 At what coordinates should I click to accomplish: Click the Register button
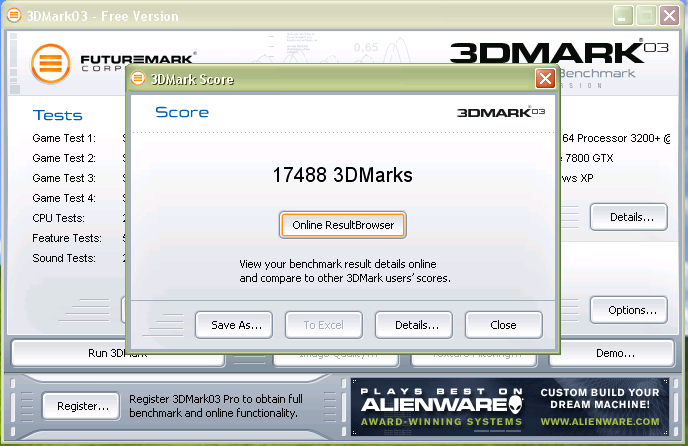pyautogui.click(x=81, y=406)
